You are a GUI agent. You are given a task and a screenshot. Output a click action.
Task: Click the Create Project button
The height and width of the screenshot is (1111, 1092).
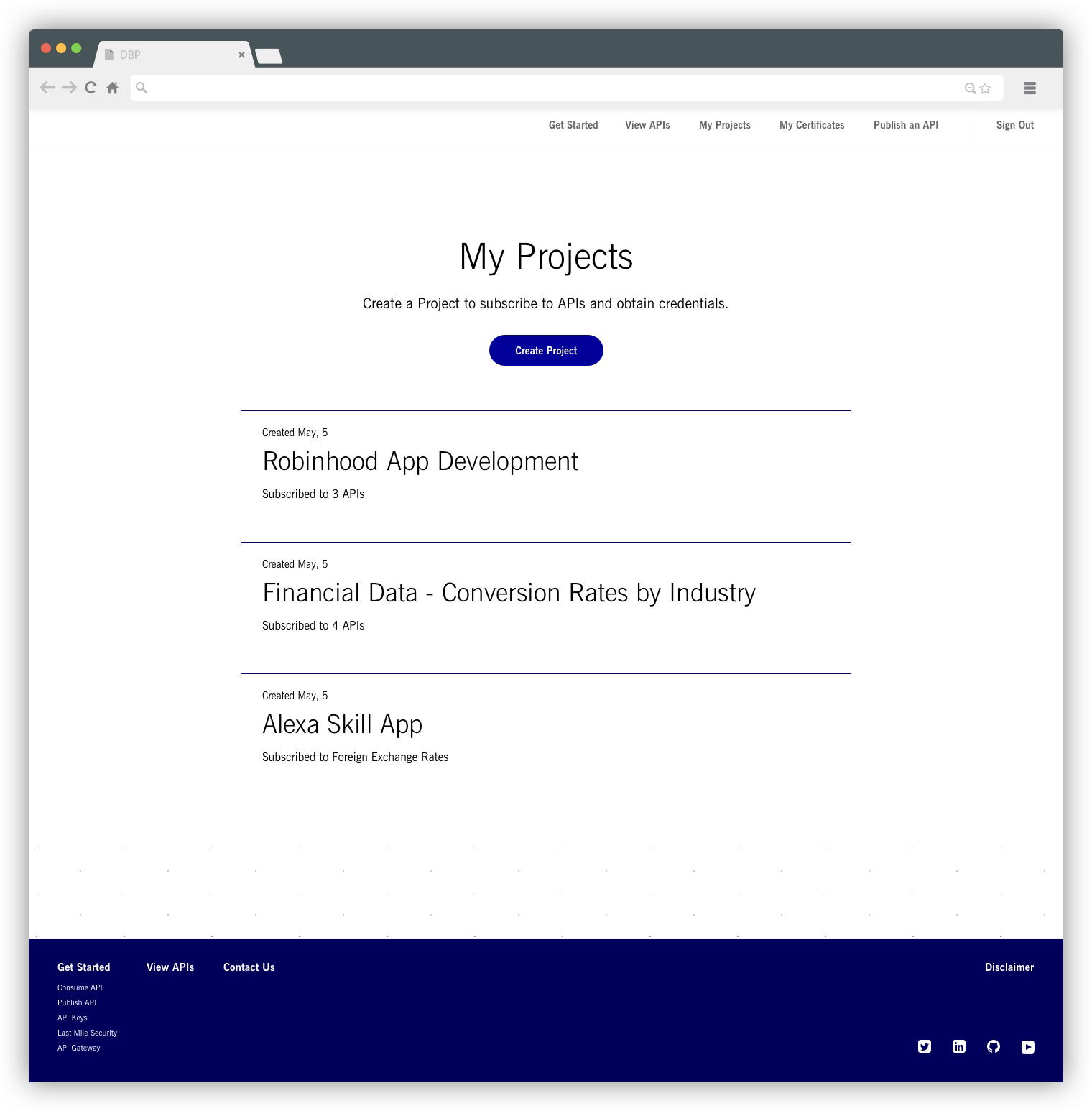(546, 351)
